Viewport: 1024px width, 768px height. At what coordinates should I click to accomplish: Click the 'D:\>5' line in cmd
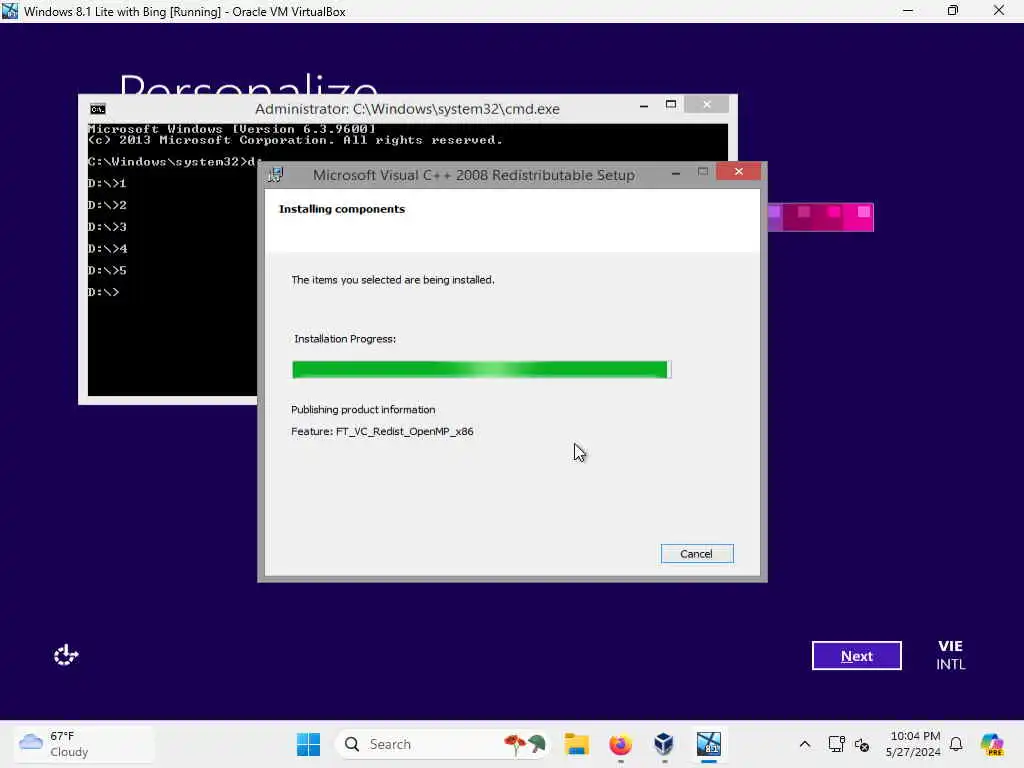tap(107, 270)
